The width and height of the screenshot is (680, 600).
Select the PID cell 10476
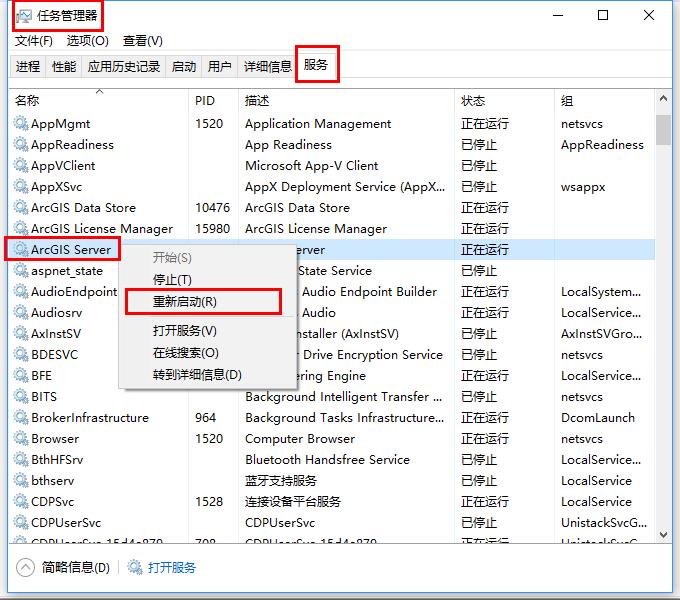pos(212,208)
